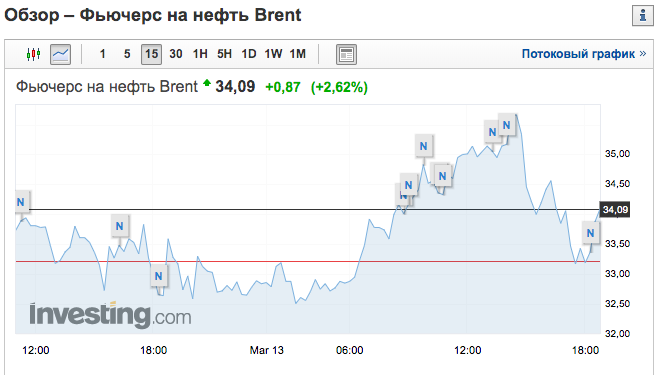Open news marker N at 12:00 start
659x375 pixels.
coord(21,202)
